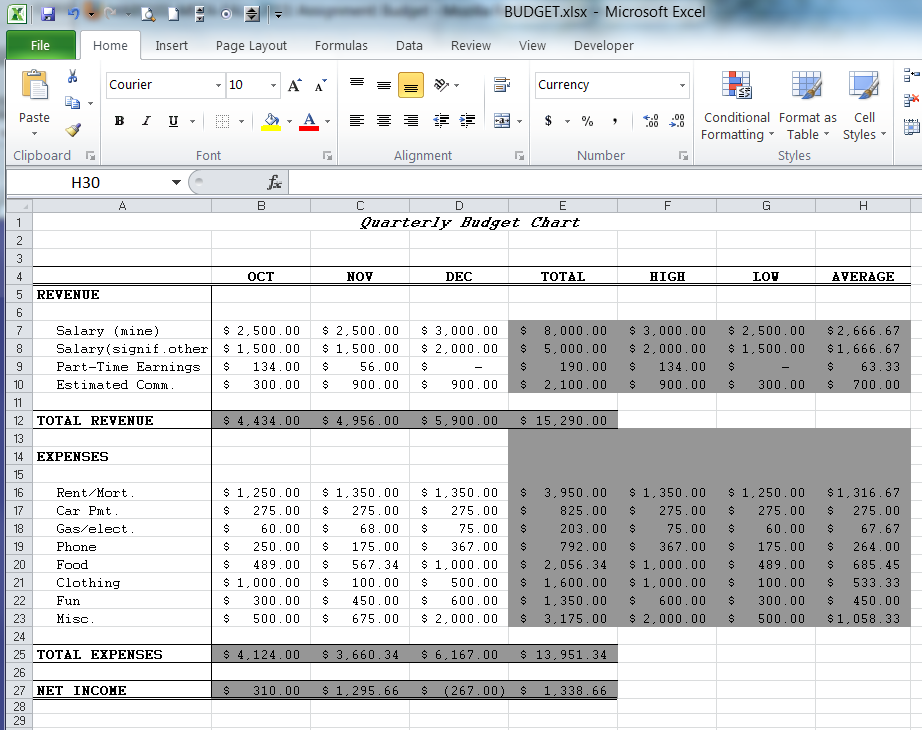This screenshot has height=730, width=922.
Task: Toggle Bottom Align highlighted icon
Action: tap(411, 85)
